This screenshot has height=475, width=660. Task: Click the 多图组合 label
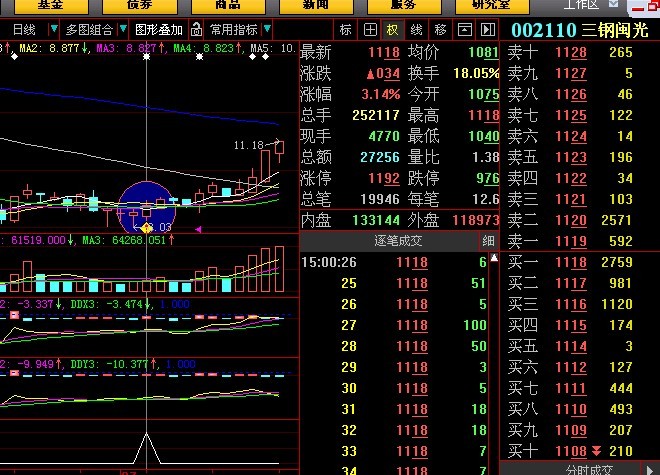coord(89,29)
